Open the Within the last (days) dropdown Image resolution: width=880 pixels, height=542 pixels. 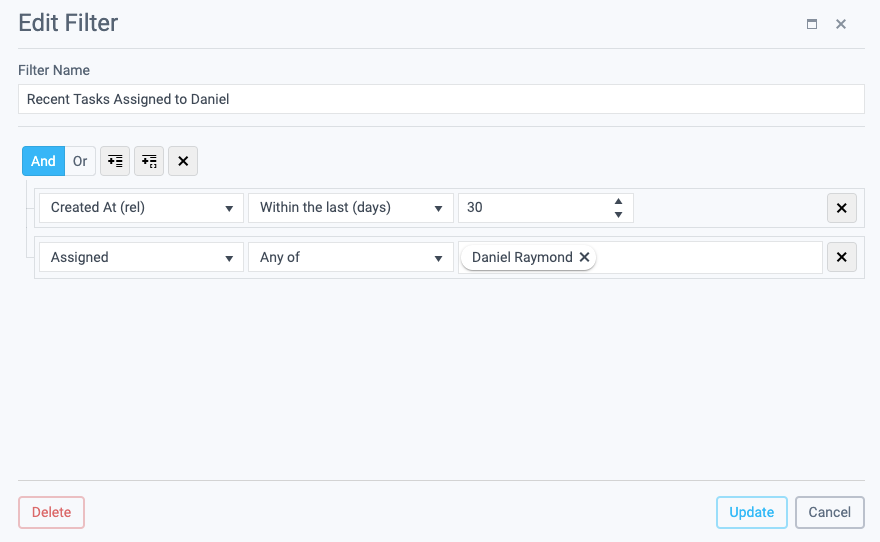tap(351, 208)
